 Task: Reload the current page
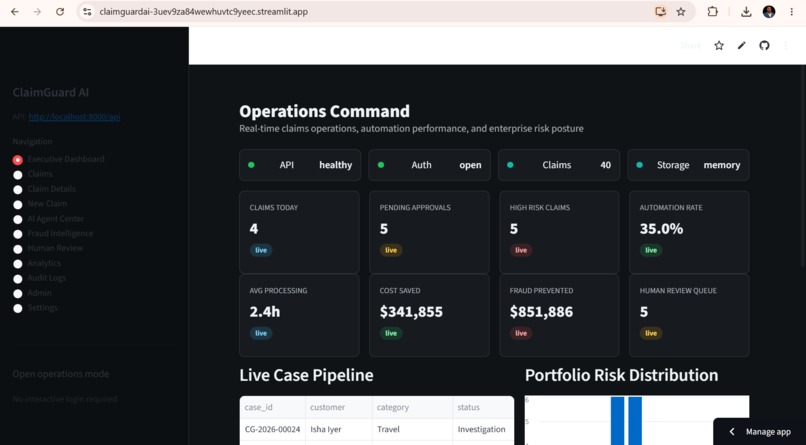60,12
